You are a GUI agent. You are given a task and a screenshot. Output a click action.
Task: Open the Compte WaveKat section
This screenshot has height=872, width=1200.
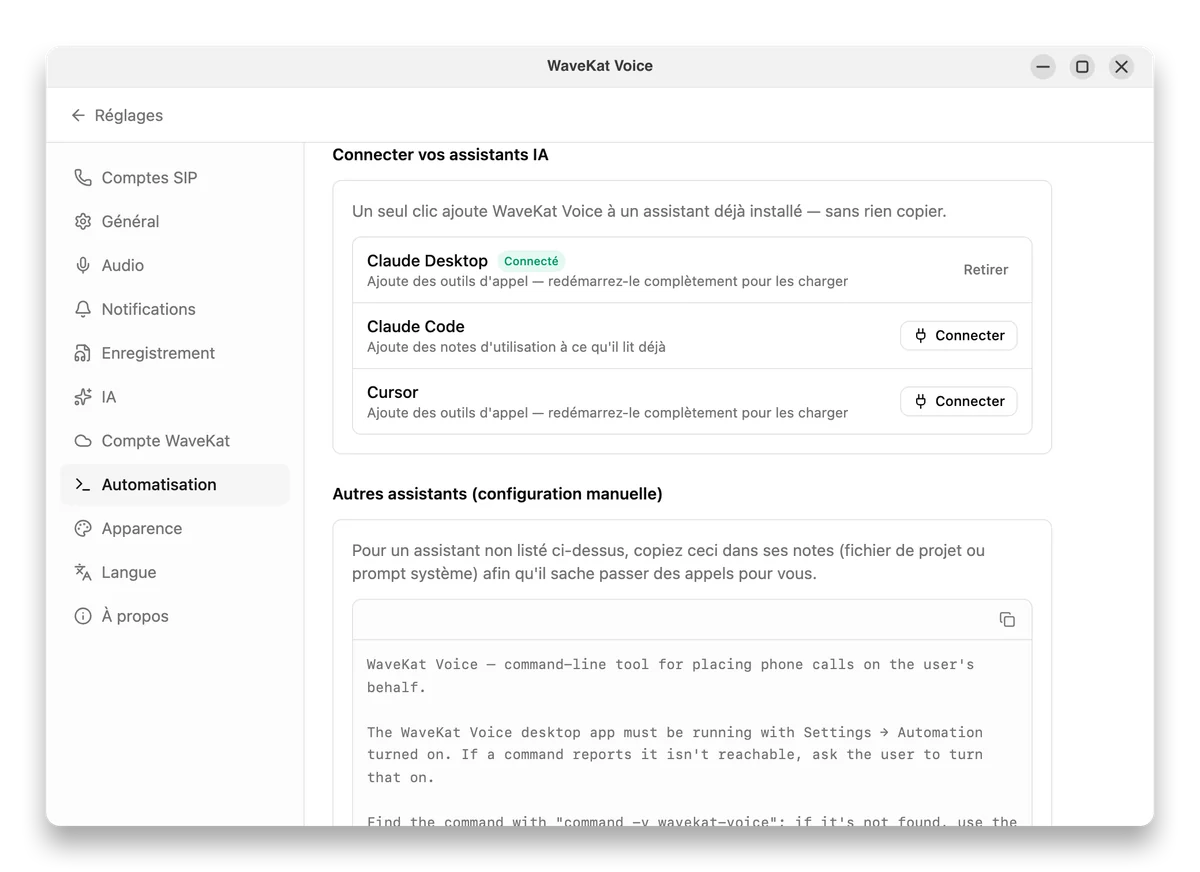175,441
